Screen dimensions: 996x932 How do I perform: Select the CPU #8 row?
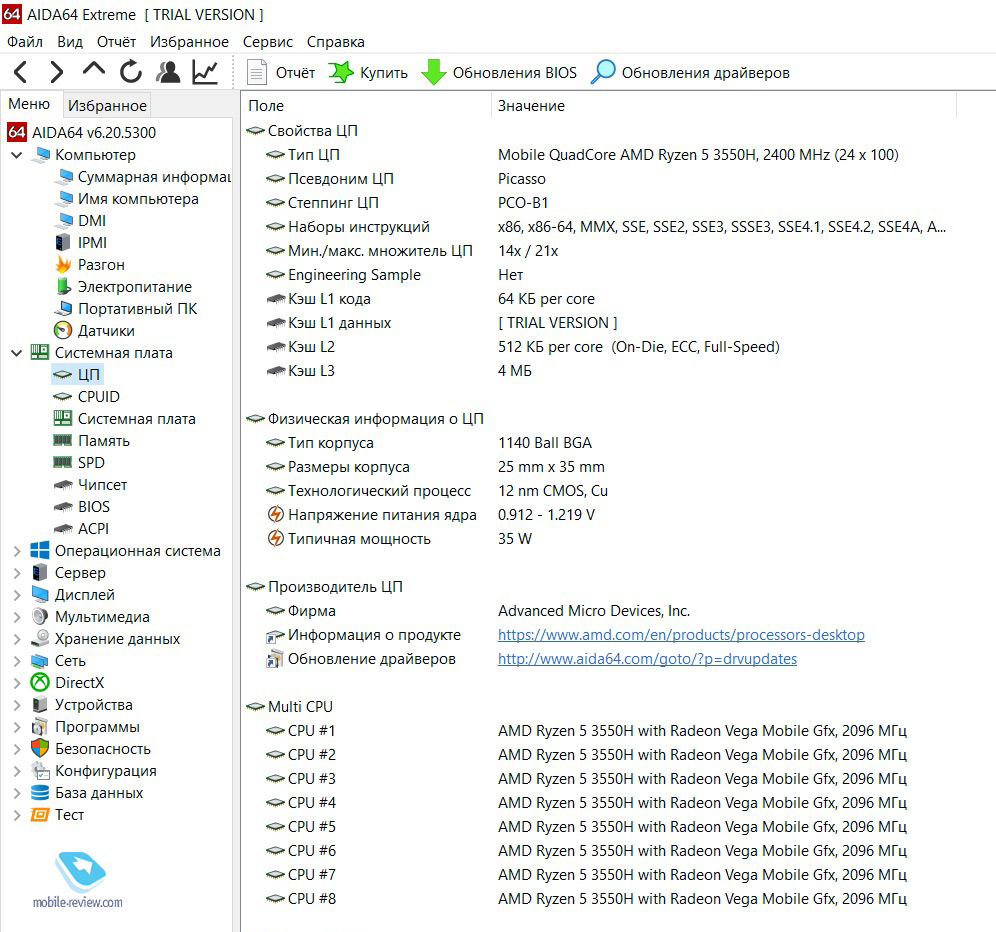pyautogui.click(x=598, y=899)
